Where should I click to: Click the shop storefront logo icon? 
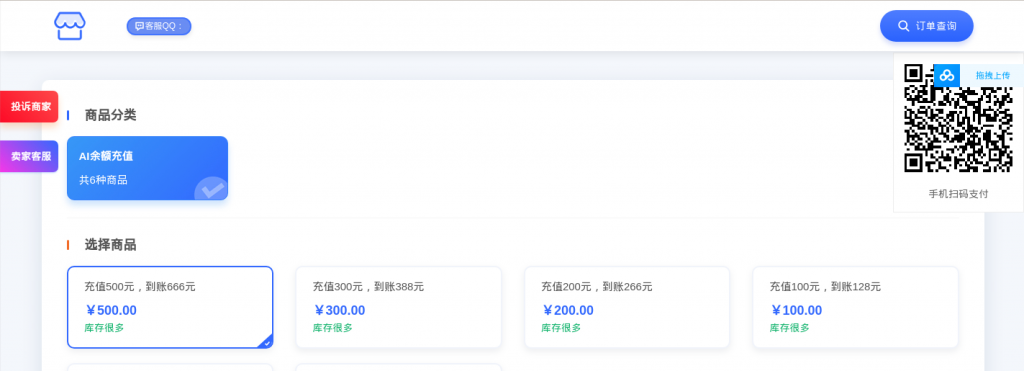pos(70,26)
